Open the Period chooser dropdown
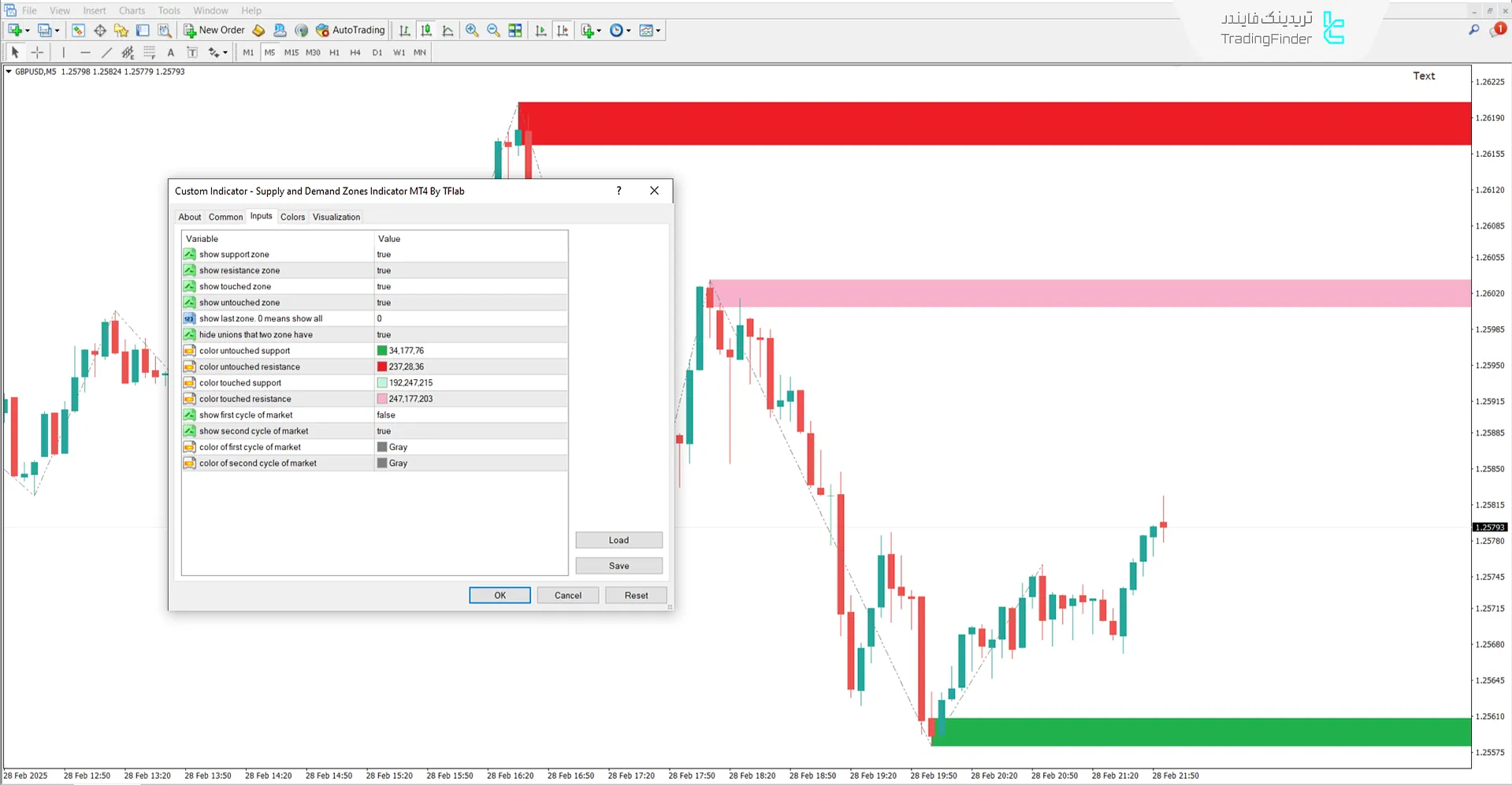Image resolution: width=1512 pixels, height=785 pixels. (620, 30)
